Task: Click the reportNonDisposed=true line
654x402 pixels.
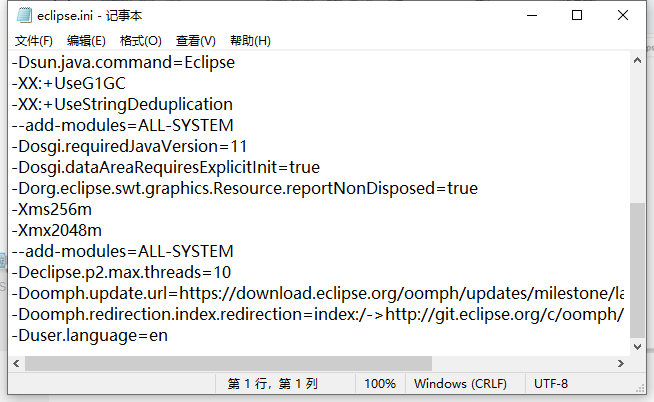Action: (x=245, y=188)
